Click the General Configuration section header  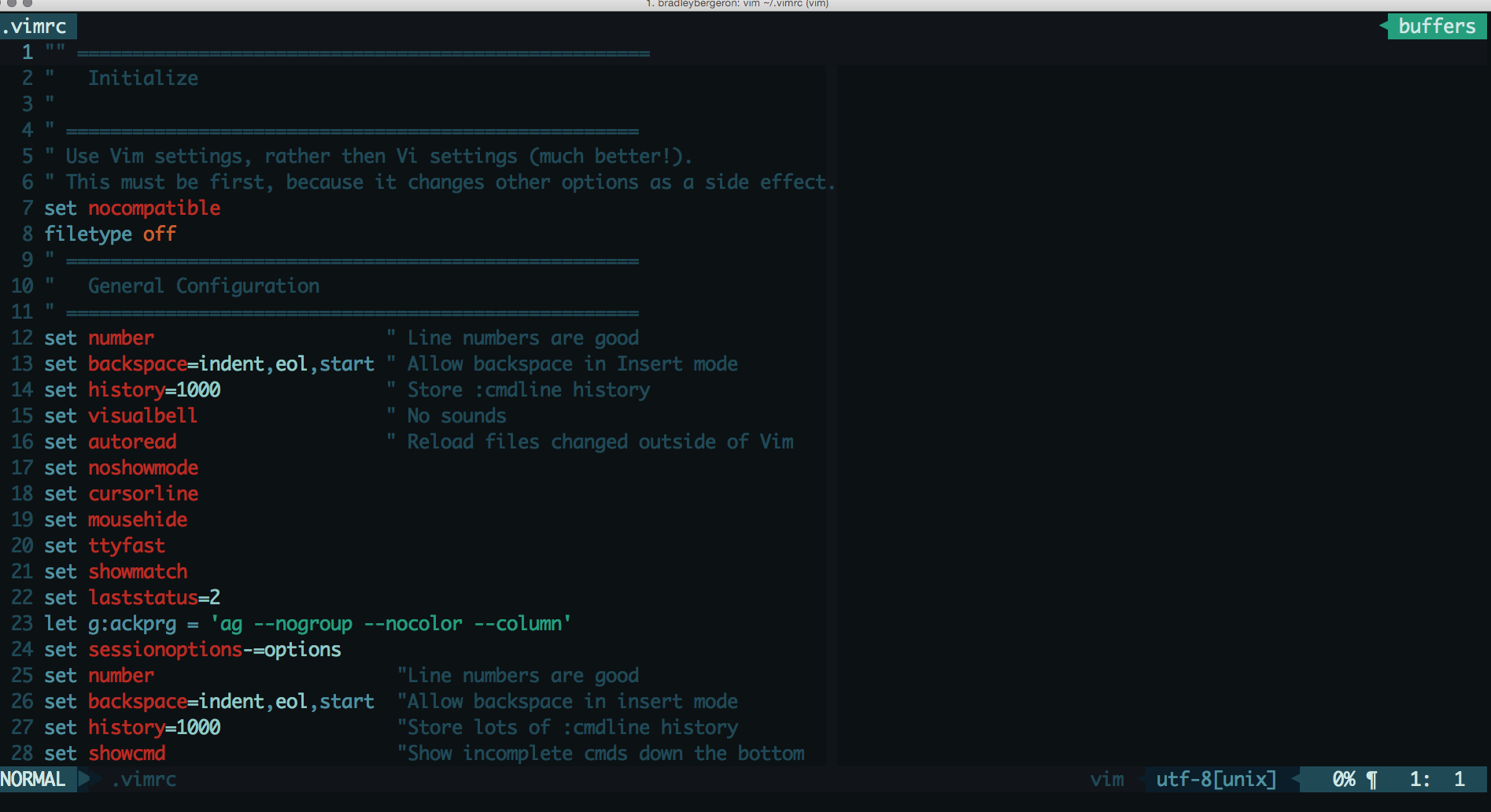pos(203,286)
